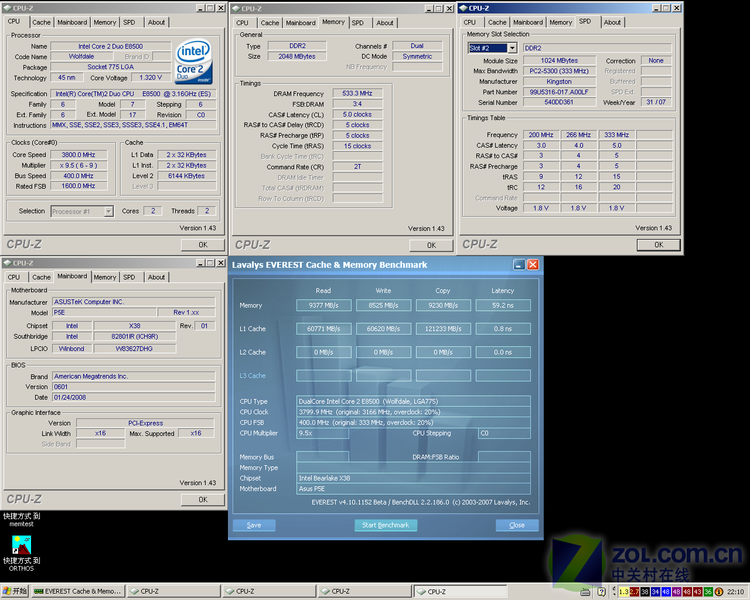Click the Memory Latency 59.2 ns result
Viewport: 750px width, 600px height.
pos(503,305)
